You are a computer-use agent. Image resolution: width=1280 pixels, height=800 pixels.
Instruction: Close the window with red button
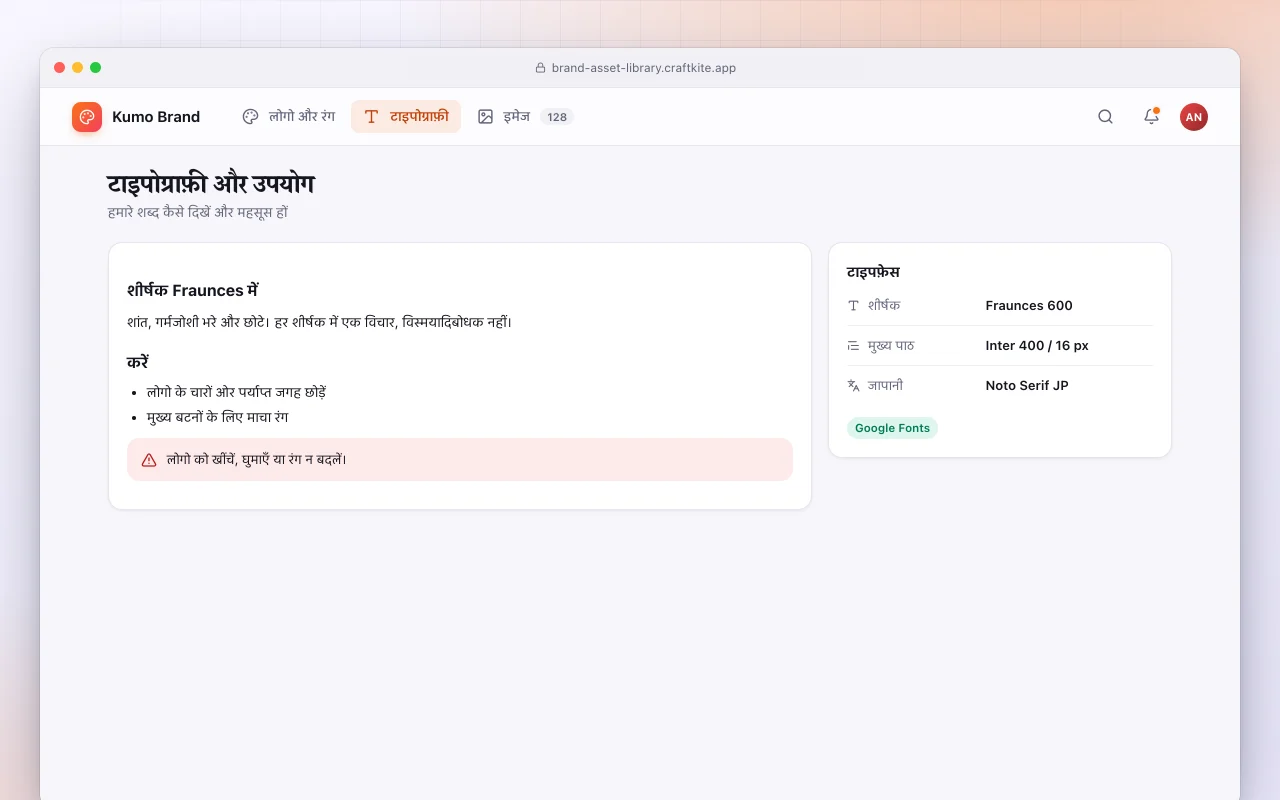[x=60, y=68]
